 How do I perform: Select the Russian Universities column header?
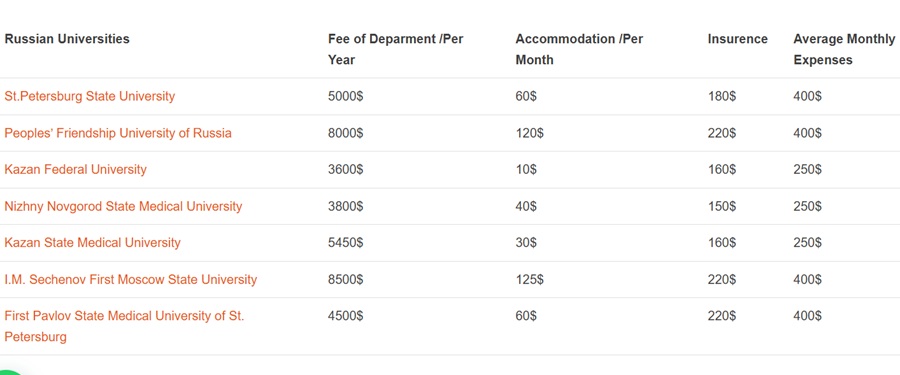click(x=67, y=39)
